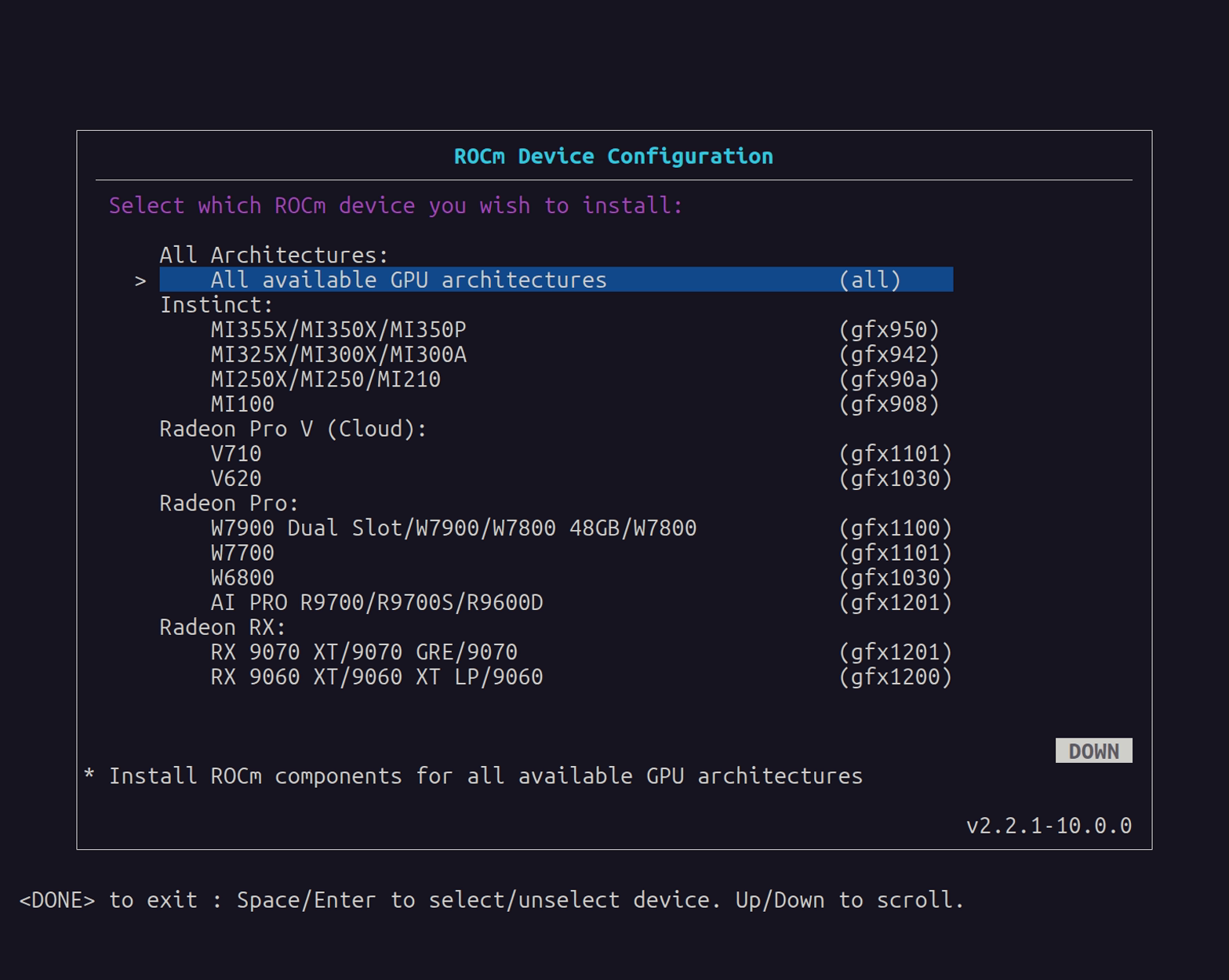Select the W7700 device entry
Viewport: 1229px width, 980px height.
coord(581,554)
